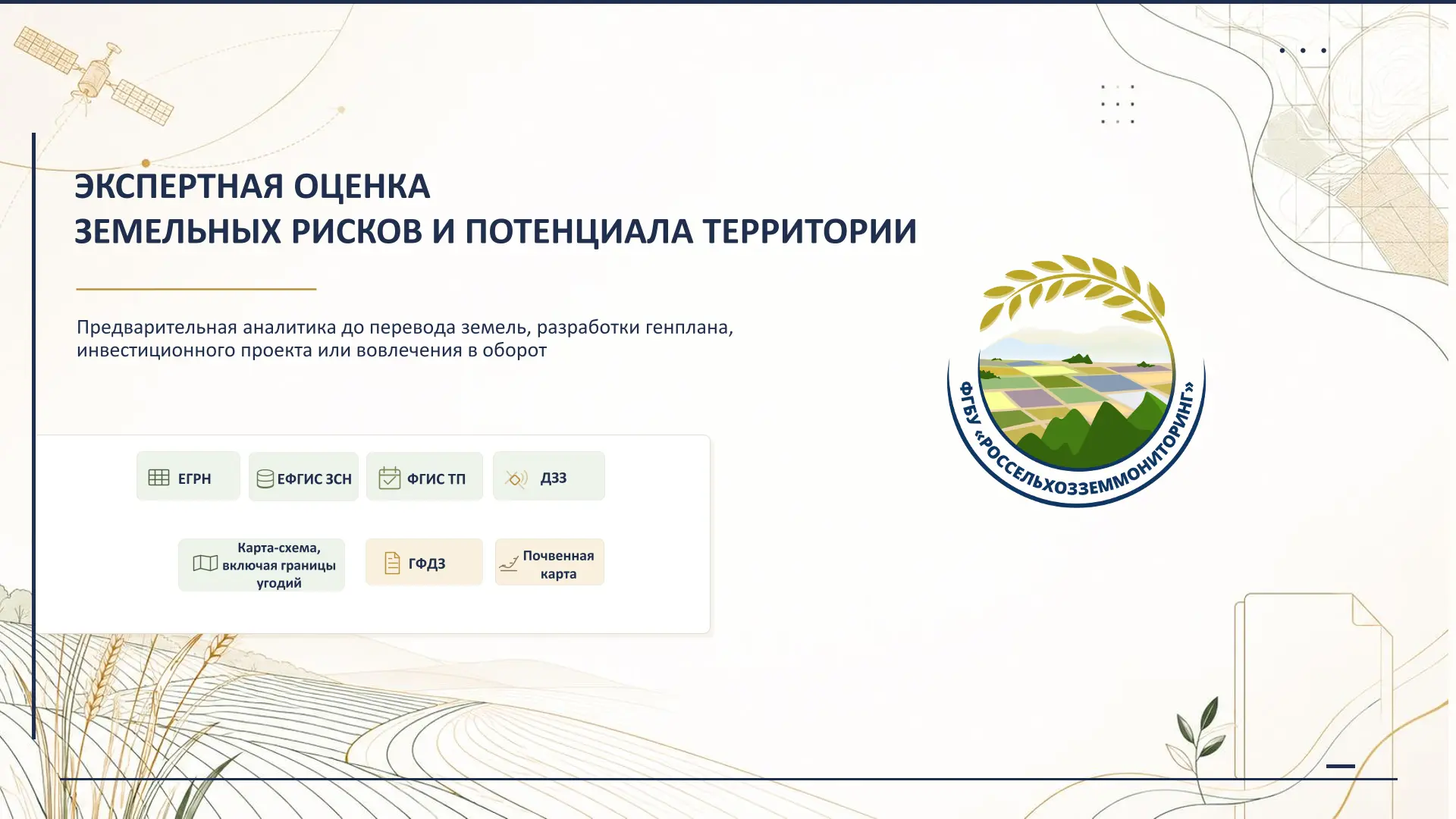This screenshot has width=1456, height=819.
Task: Click the ФГИС ТП calendar check icon
Action: [x=389, y=478]
